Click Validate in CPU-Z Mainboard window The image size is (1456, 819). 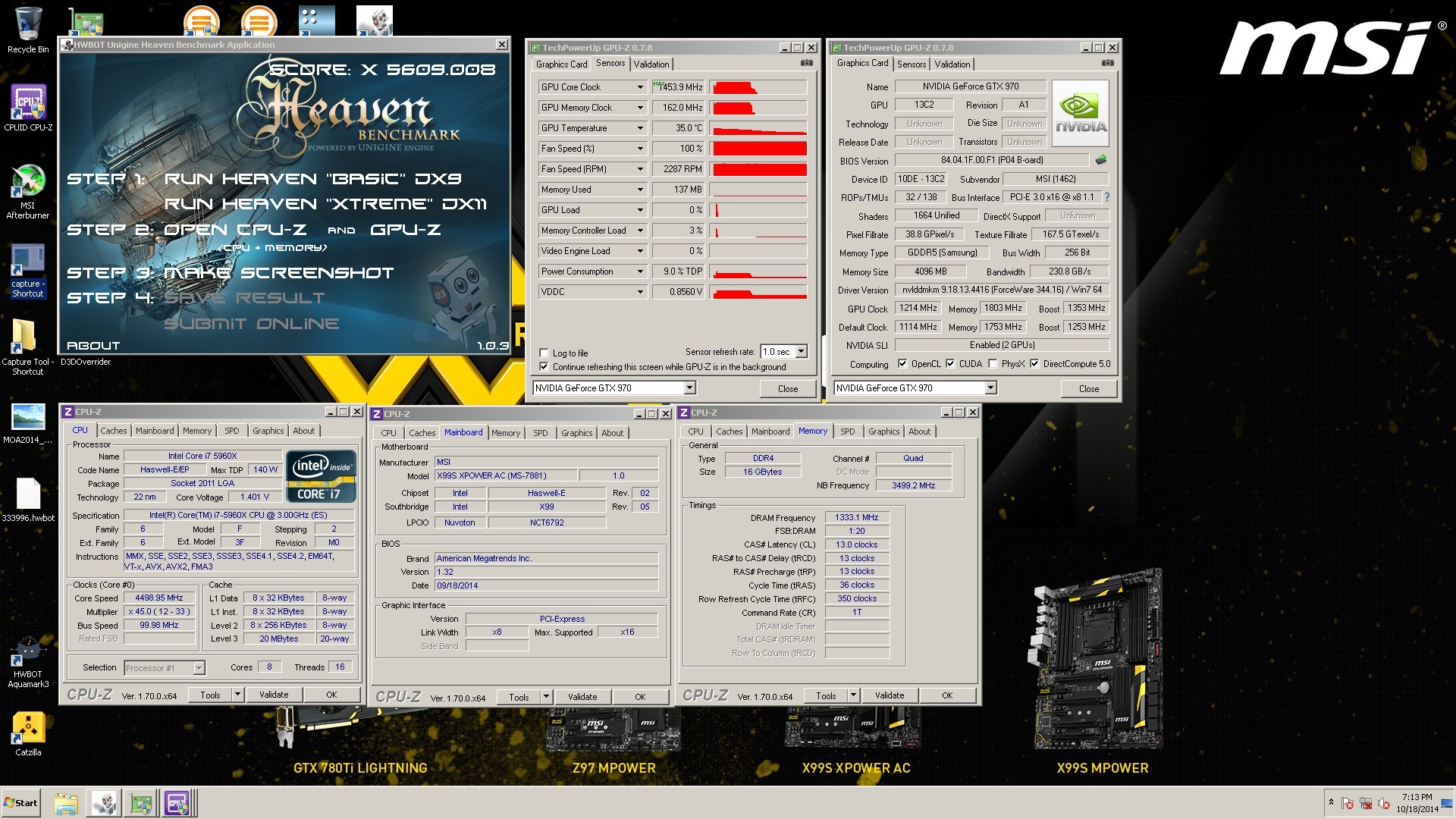pyautogui.click(x=582, y=697)
